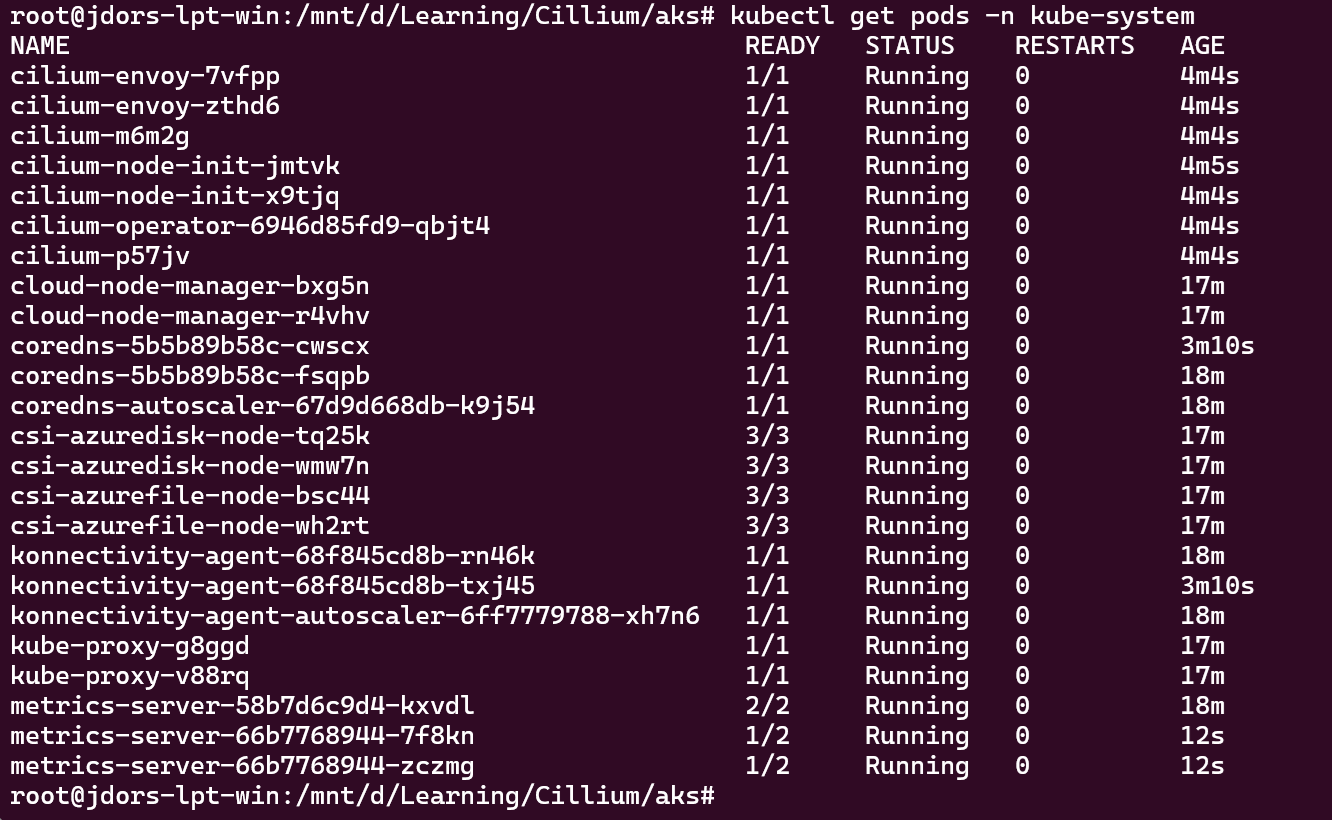Click the metrics-server-58b7d6c9d4-kxvdl pod name

pyautogui.click(x=242, y=706)
